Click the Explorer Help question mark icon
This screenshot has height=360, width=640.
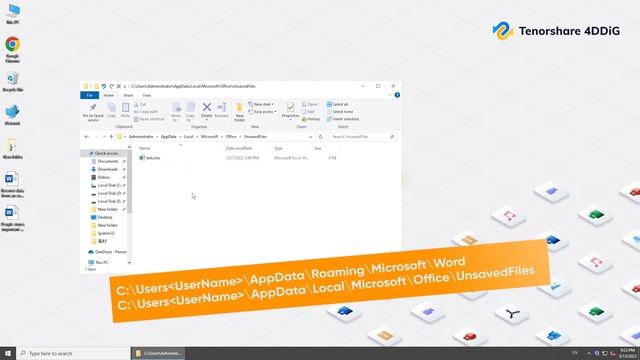pyautogui.click(x=397, y=95)
